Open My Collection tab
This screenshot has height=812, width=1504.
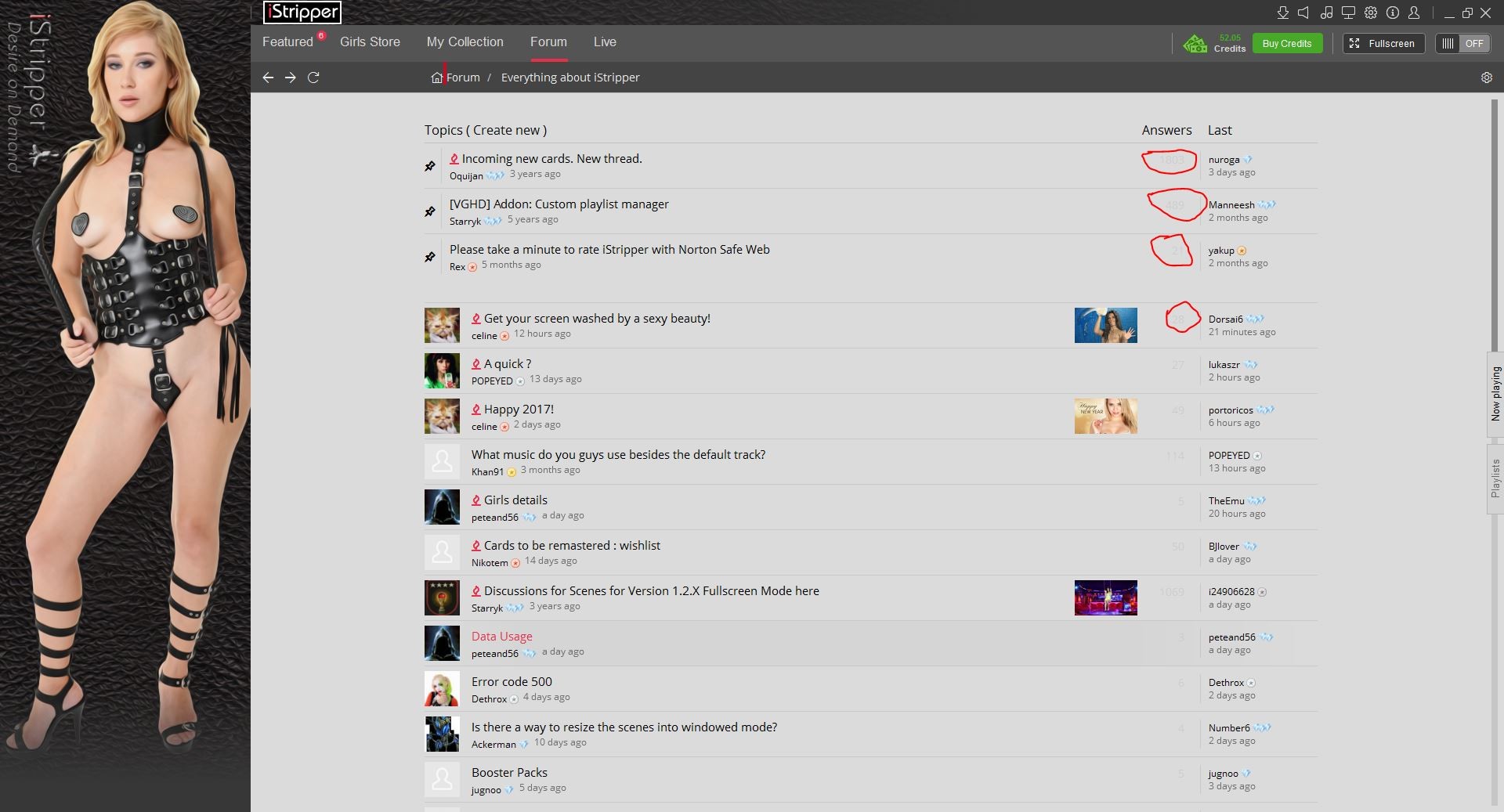tap(465, 42)
